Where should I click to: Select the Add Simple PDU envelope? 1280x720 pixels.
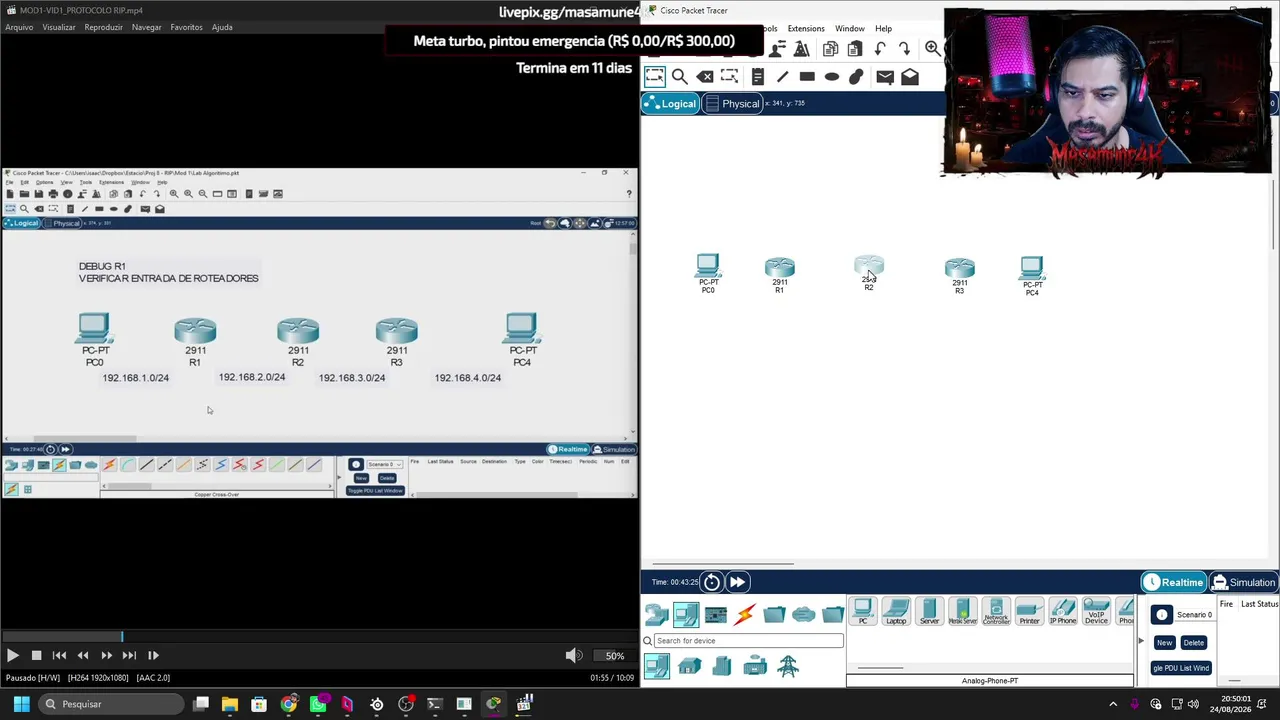click(885, 77)
